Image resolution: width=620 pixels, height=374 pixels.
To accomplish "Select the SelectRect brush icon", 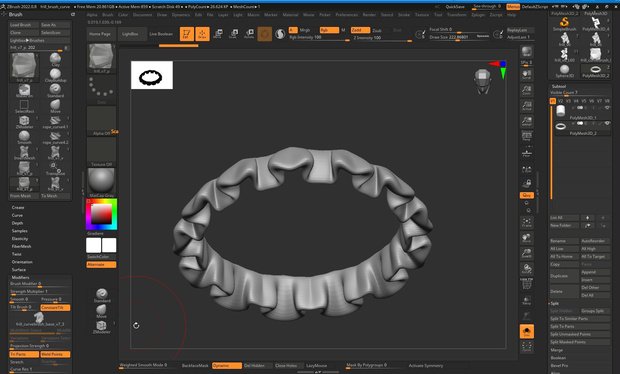I will click(x=24, y=106).
